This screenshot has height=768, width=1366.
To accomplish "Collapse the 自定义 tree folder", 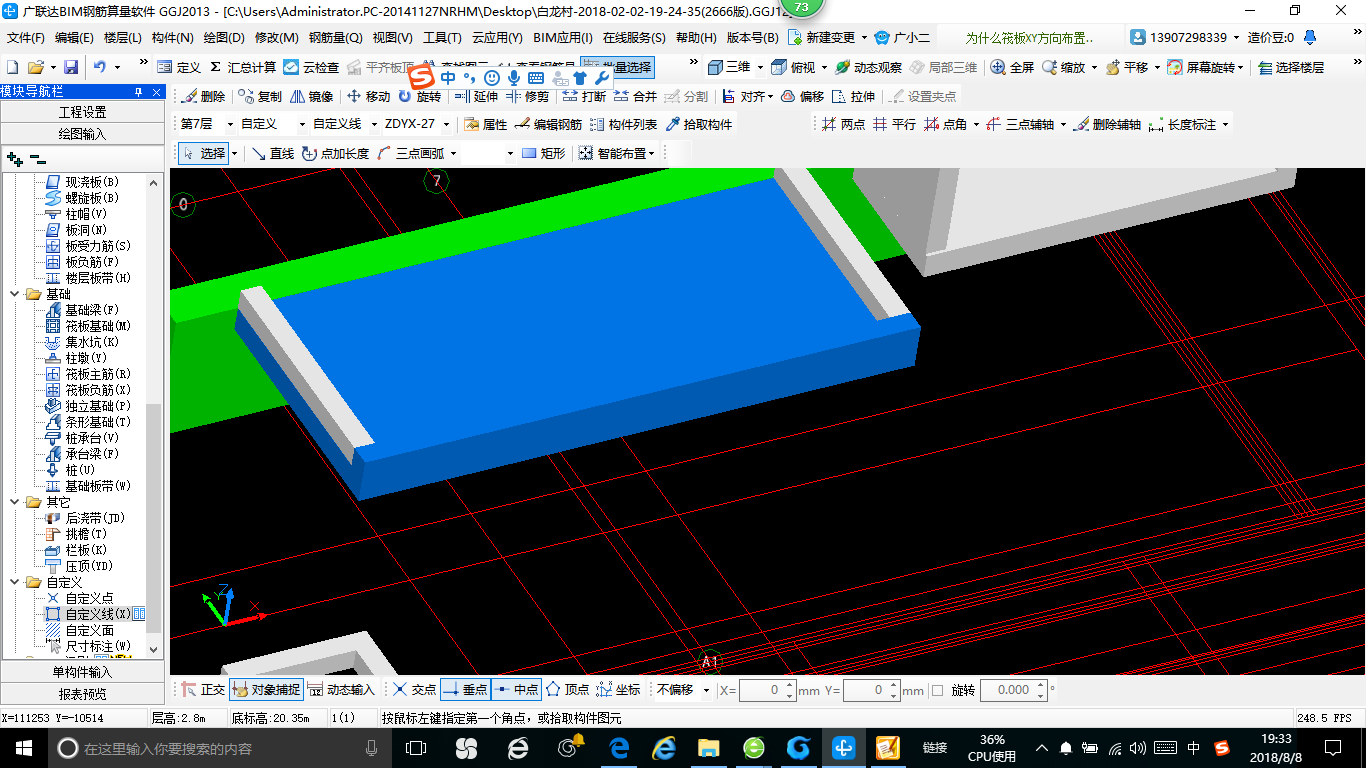I will [x=15, y=582].
